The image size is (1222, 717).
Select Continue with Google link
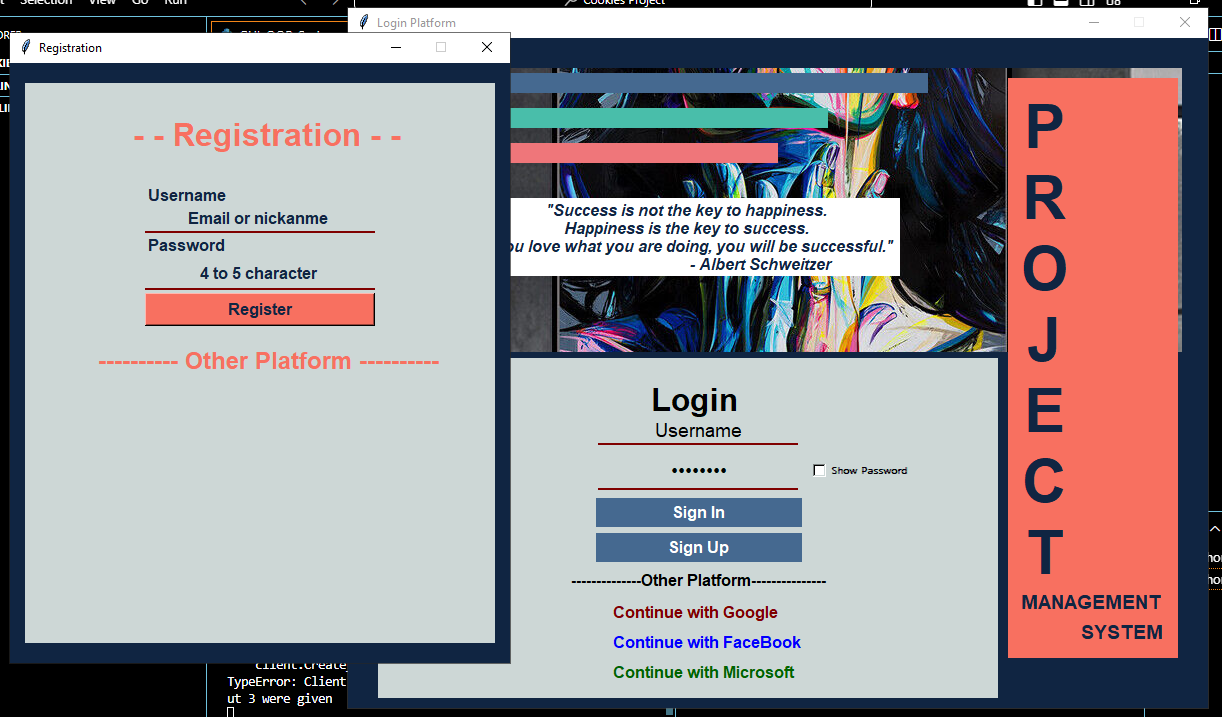(x=695, y=612)
